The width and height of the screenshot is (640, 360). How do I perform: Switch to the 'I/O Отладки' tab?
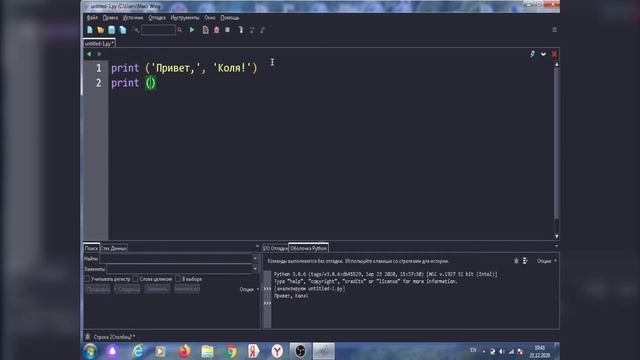pyautogui.click(x=275, y=248)
